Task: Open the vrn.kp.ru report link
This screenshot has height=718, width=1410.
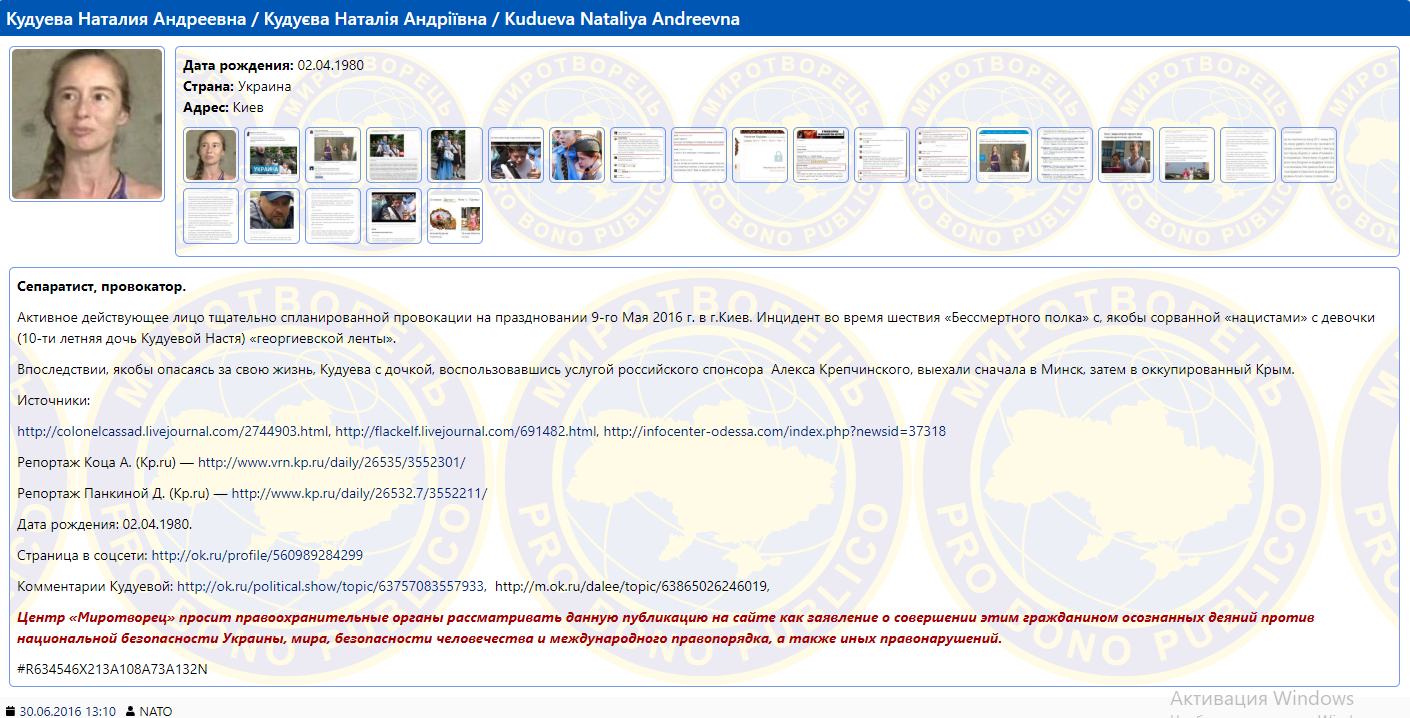Action: point(331,462)
